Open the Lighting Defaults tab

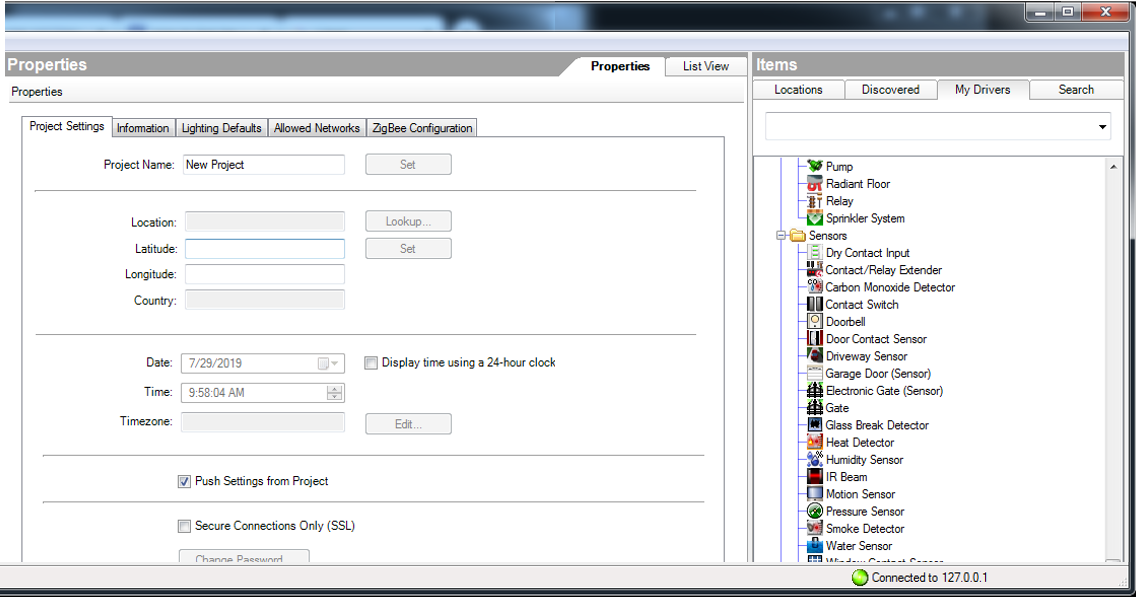[221, 128]
